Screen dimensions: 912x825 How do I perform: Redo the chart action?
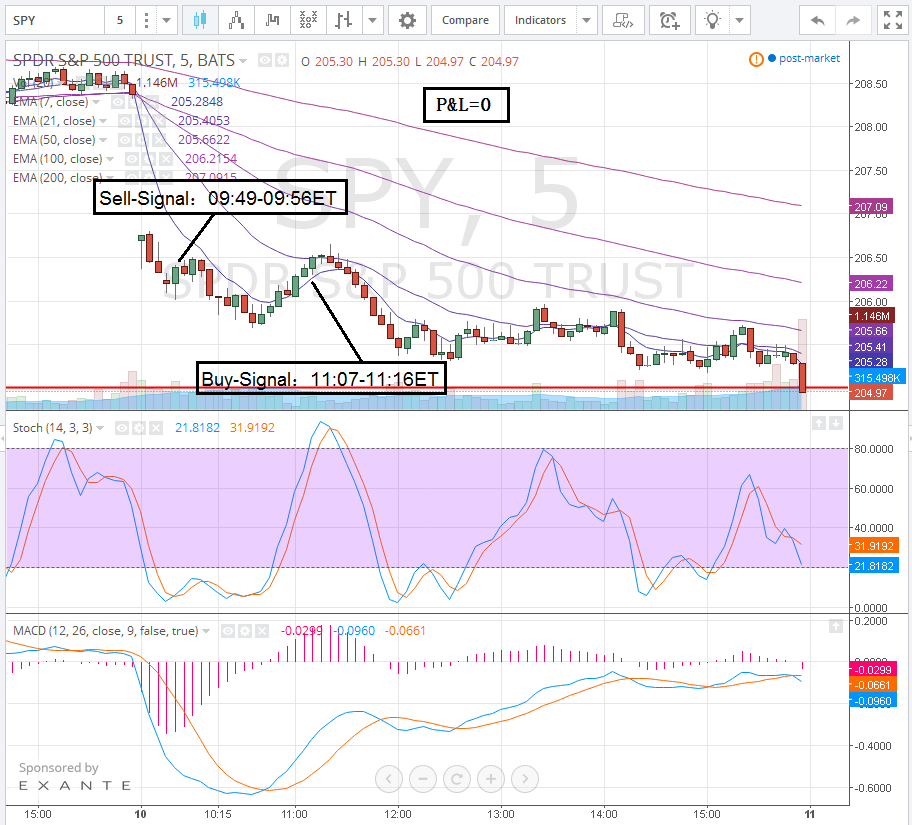tap(853, 20)
